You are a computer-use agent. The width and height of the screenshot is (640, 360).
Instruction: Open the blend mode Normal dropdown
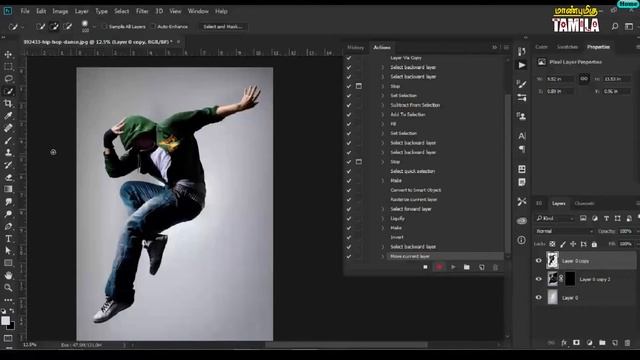click(564, 231)
